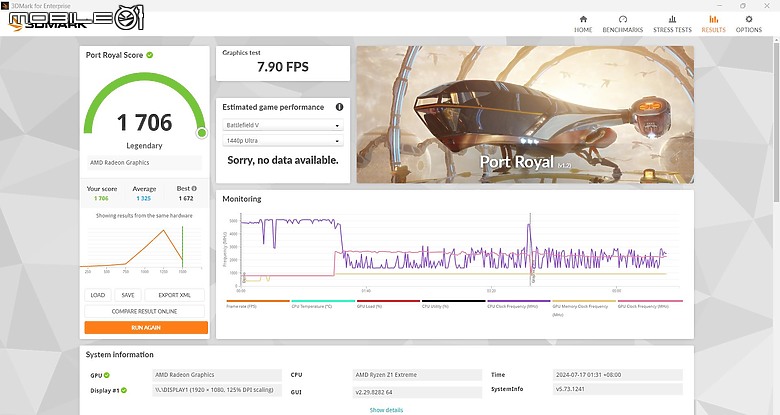Click the LOAD button
The width and height of the screenshot is (780, 415).
tap(98, 295)
